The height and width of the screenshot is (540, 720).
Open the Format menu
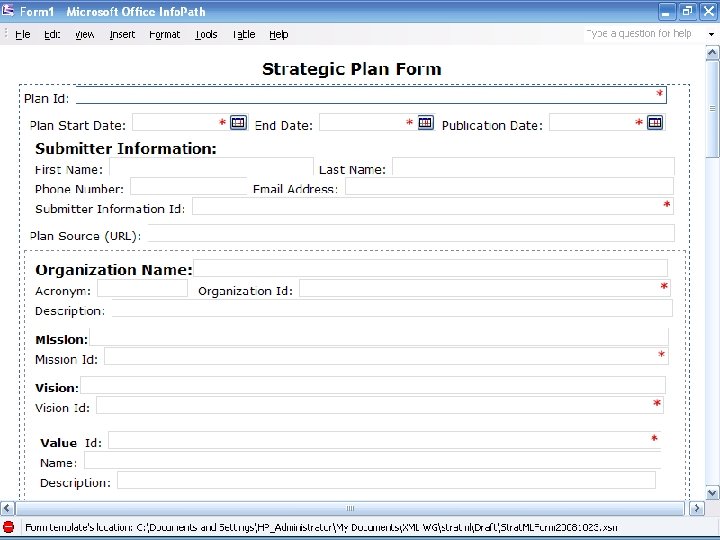click(x=164, y=34)
